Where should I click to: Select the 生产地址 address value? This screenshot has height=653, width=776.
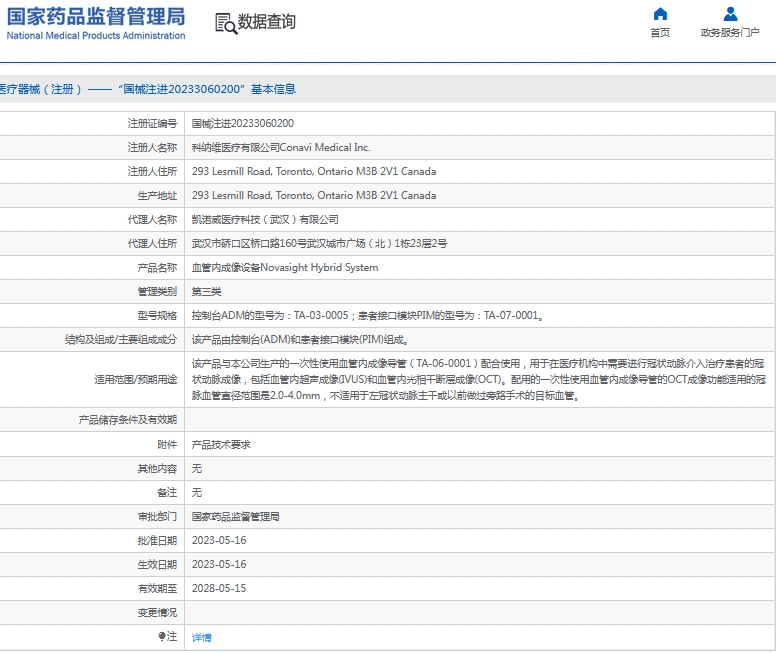[x=314, y=196]
